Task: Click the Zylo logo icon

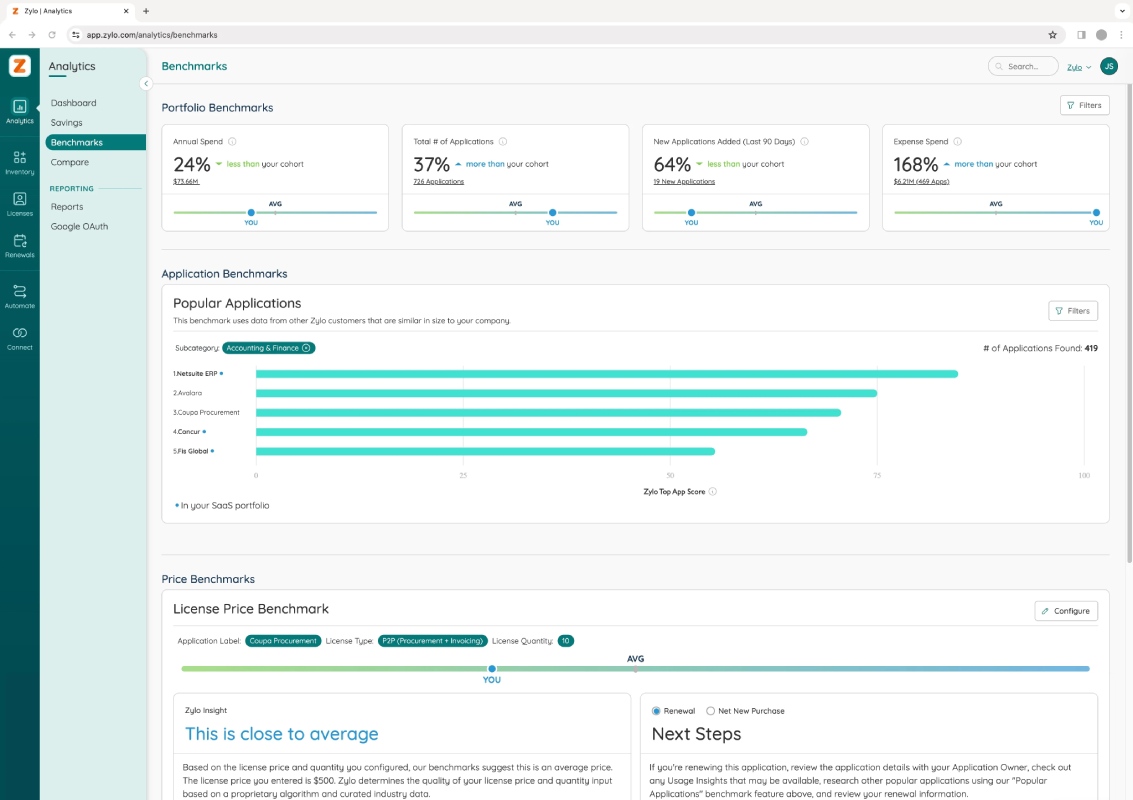Action: pos(20,66)
